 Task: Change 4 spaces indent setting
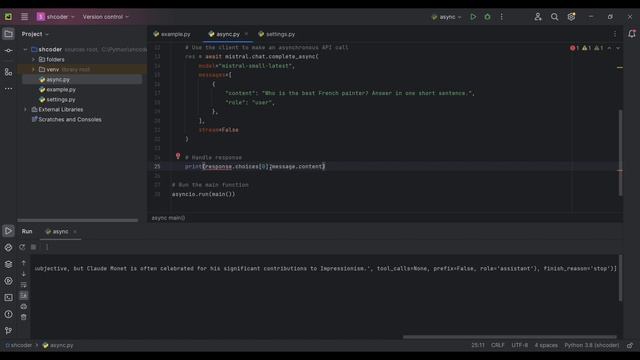coord(546,345)
